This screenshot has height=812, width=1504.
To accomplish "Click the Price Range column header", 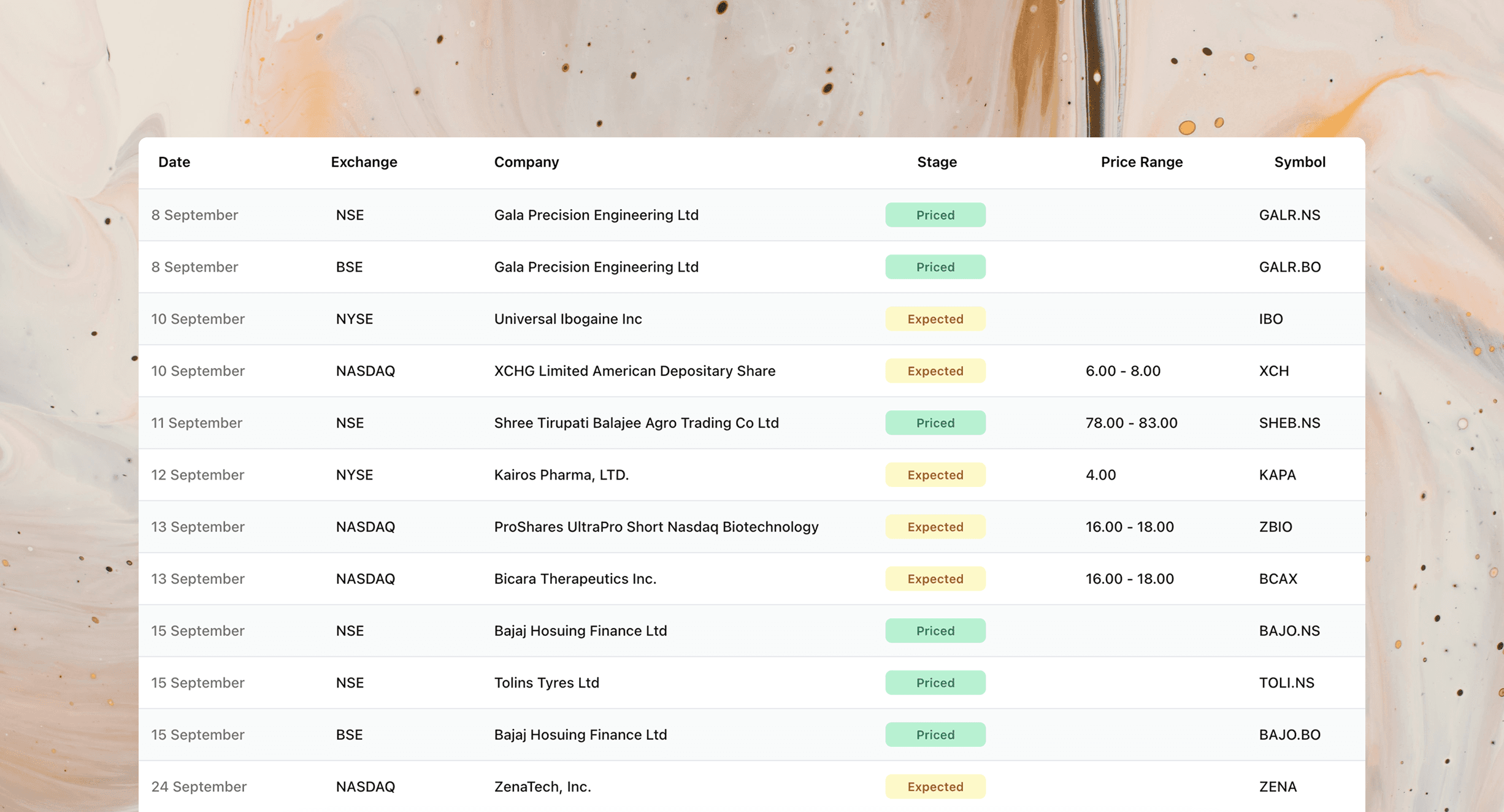I will (1141, 162).
